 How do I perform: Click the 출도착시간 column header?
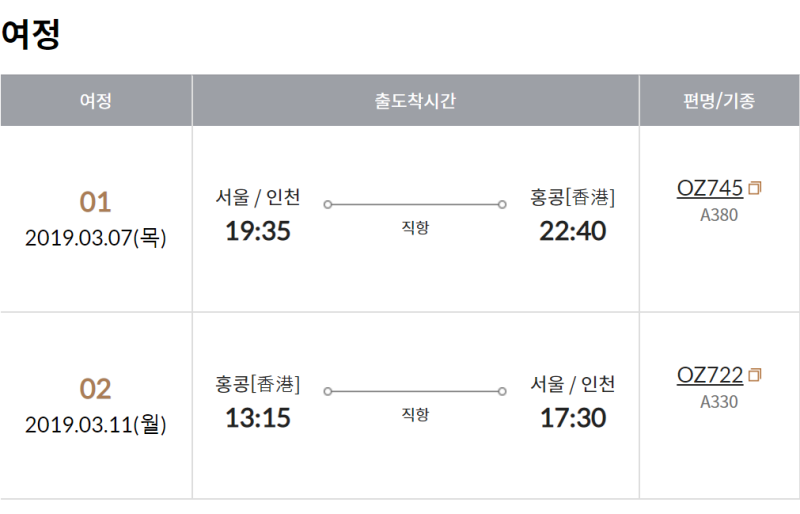(x=415, y=100)
